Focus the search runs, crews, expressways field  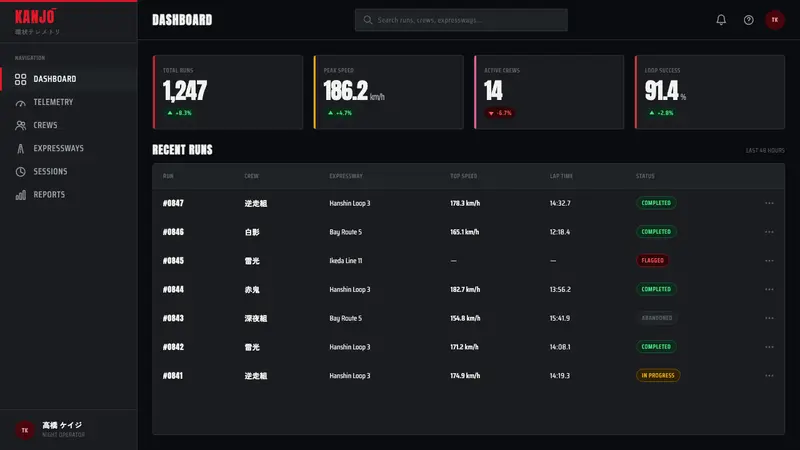pyautogui.click(x=461, y=20)
